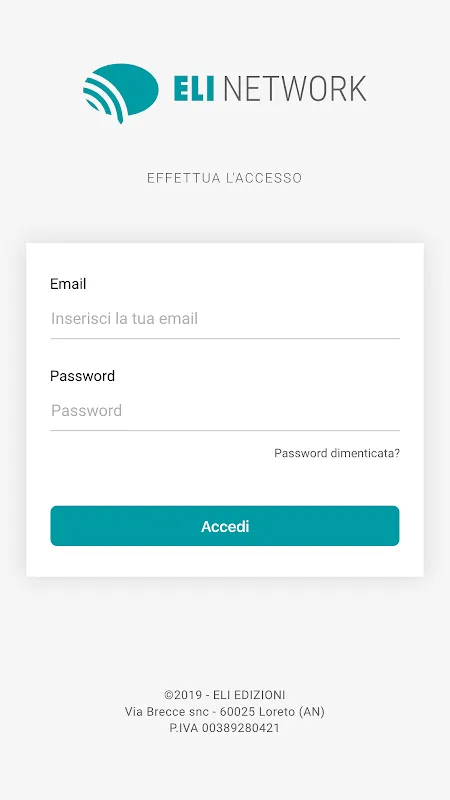Click blank card area below Accedi button
Screen dimensions: 450x800
(x=224, y=561)
